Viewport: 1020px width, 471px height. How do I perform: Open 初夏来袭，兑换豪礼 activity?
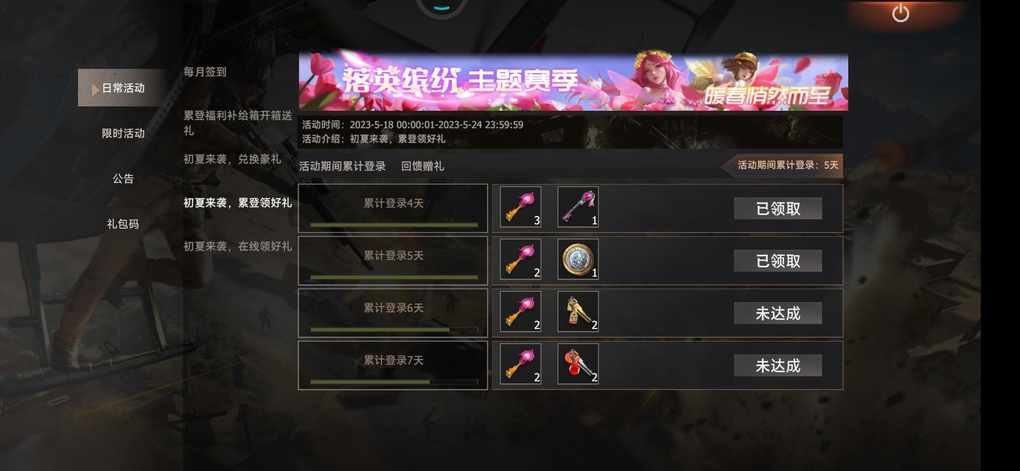pyautogui.click(x=232, y=159)
